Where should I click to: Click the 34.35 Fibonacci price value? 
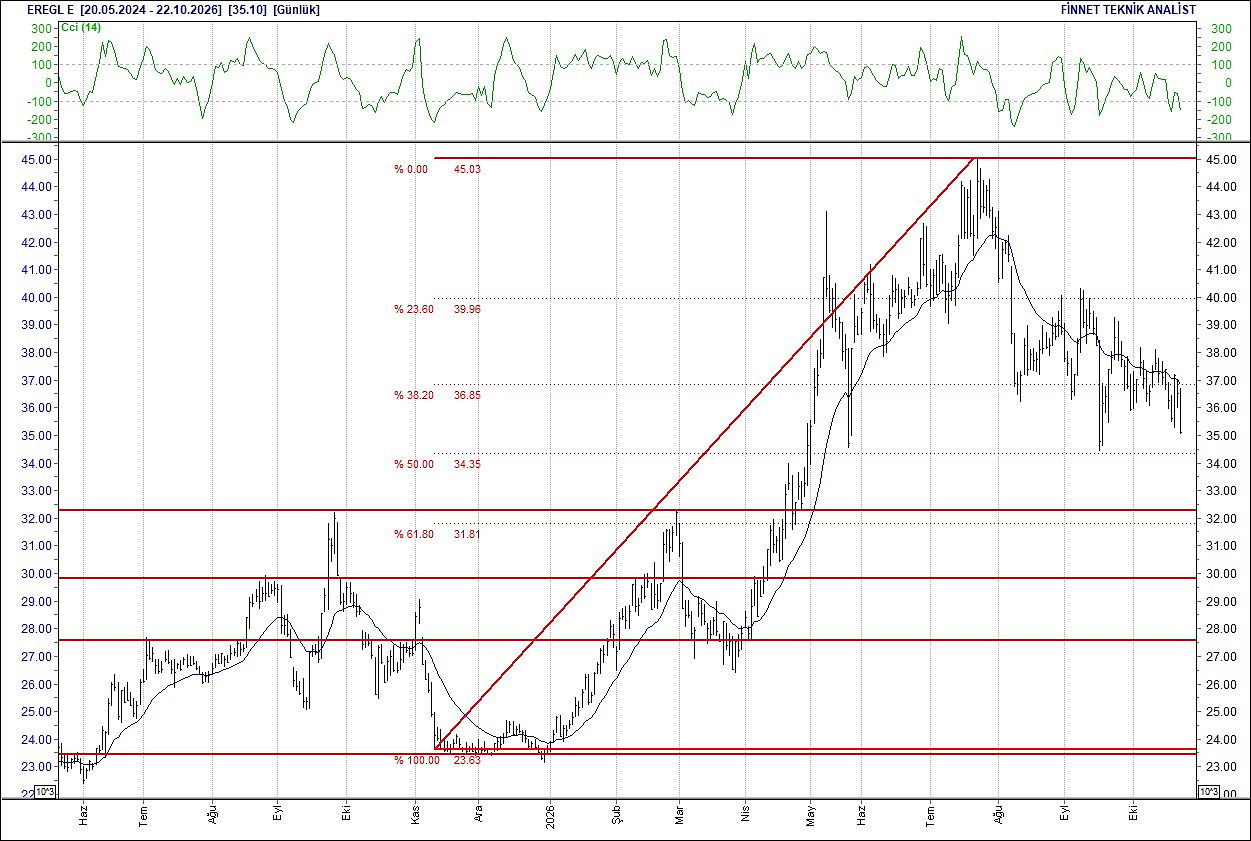click(467, 464)
